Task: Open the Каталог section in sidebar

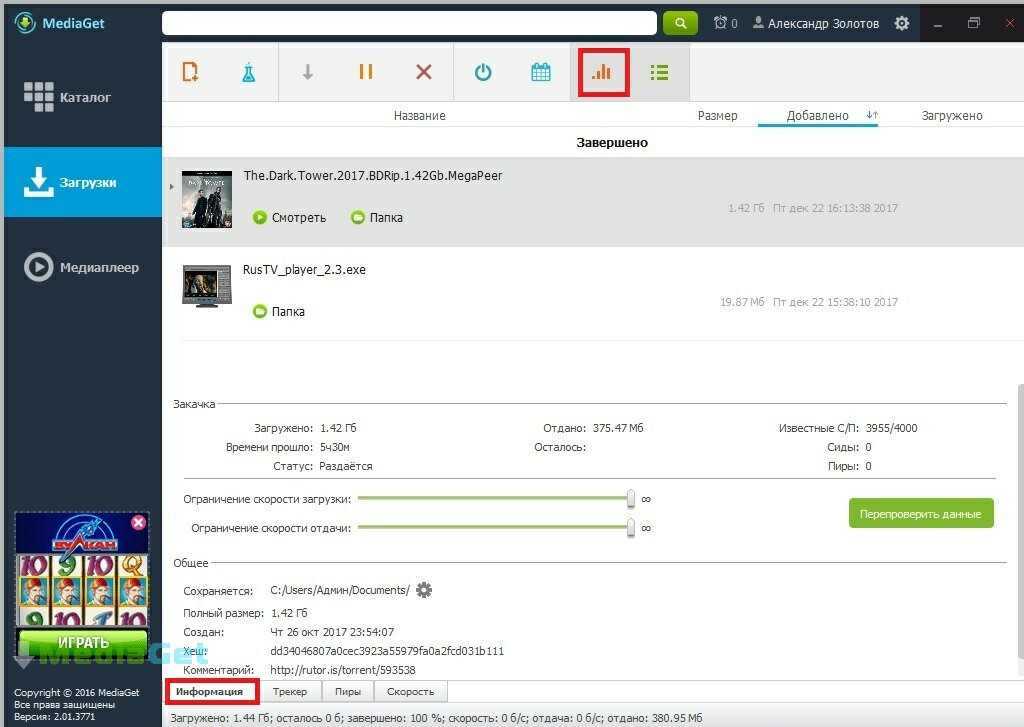Action: (83, 97)
